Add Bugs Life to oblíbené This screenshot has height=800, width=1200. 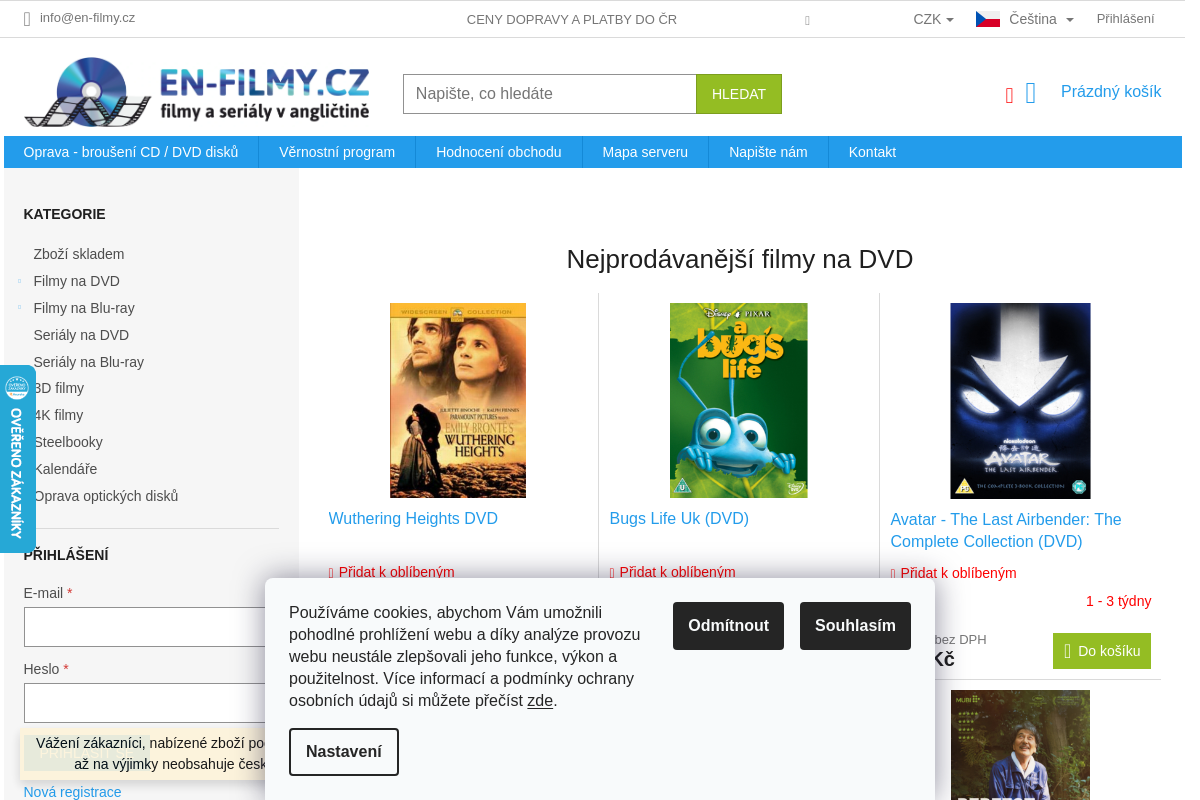click(673, 572)
